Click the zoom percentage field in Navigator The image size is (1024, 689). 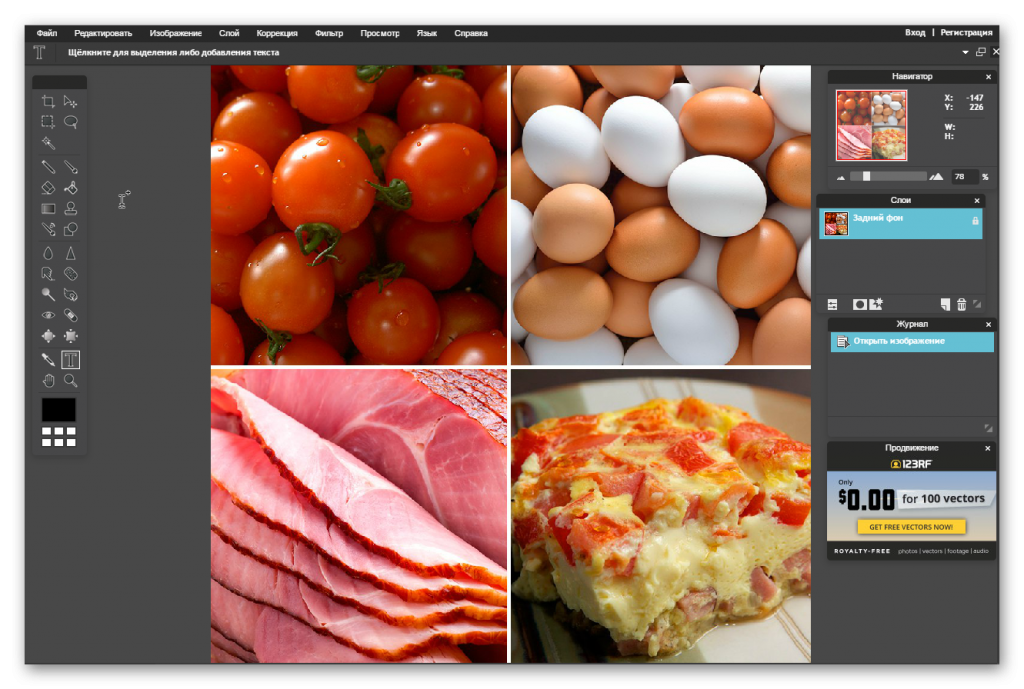click(x=963, y=177)
